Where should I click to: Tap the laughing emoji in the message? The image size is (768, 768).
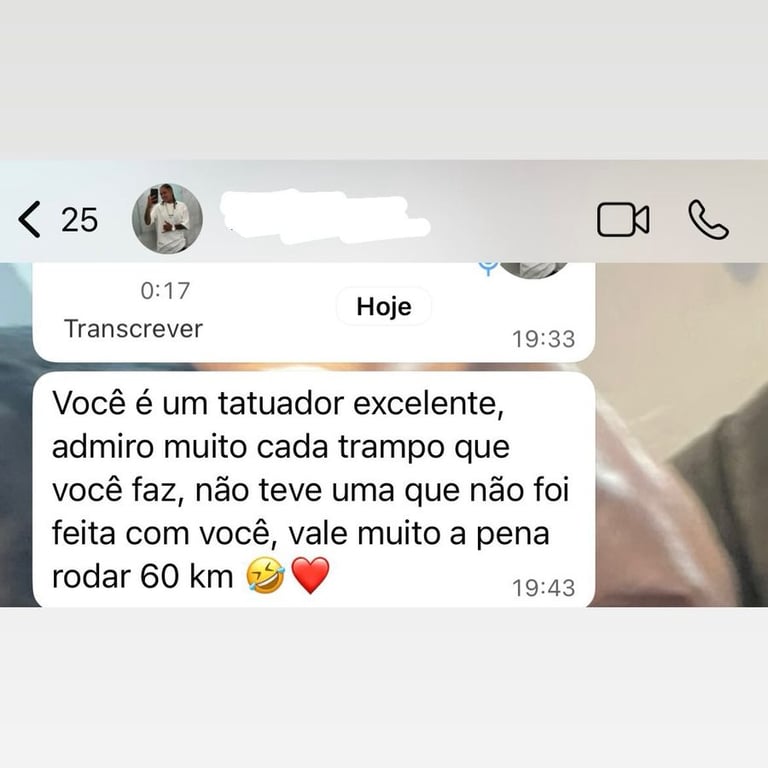(x=265, y=575)
